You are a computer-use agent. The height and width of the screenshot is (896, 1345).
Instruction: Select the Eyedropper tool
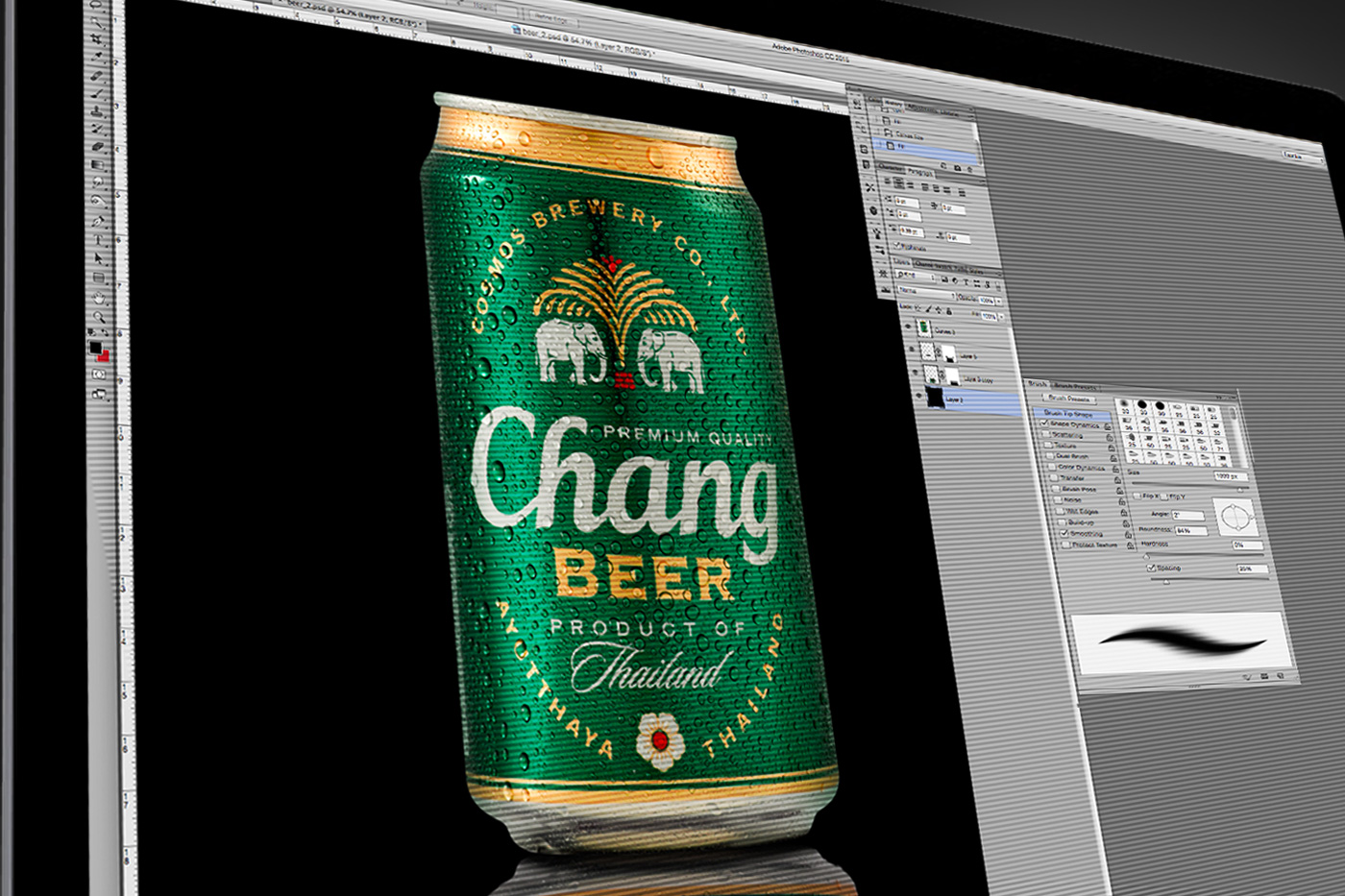pyautogui.click(x=97, y=56)
